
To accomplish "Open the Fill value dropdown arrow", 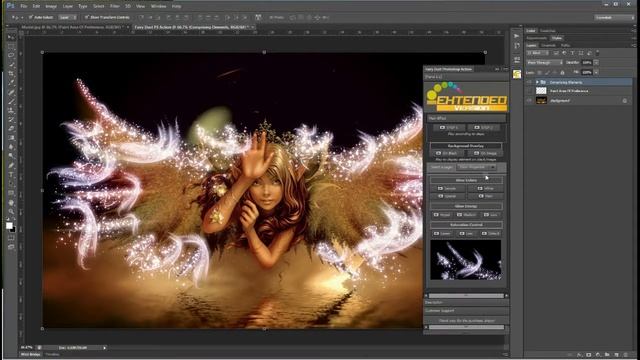I will pyautogui.click(x=596, y=72).
